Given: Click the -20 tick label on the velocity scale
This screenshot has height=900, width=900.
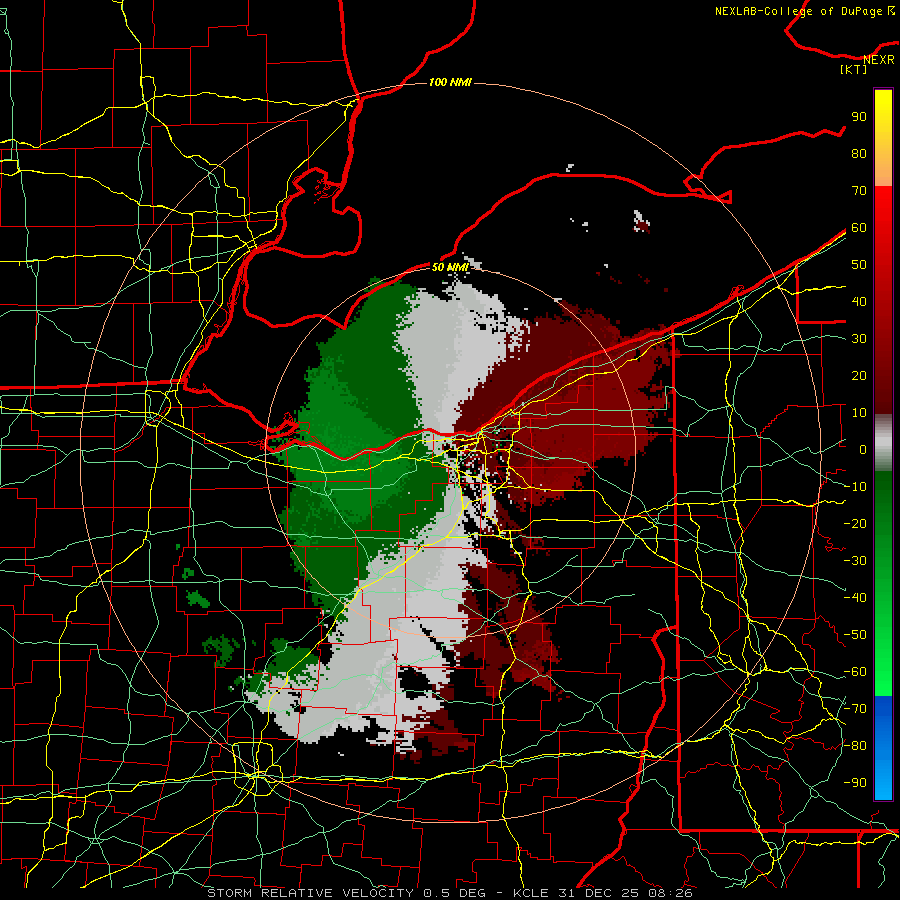Looking at the screenshot, I should 855,523.
